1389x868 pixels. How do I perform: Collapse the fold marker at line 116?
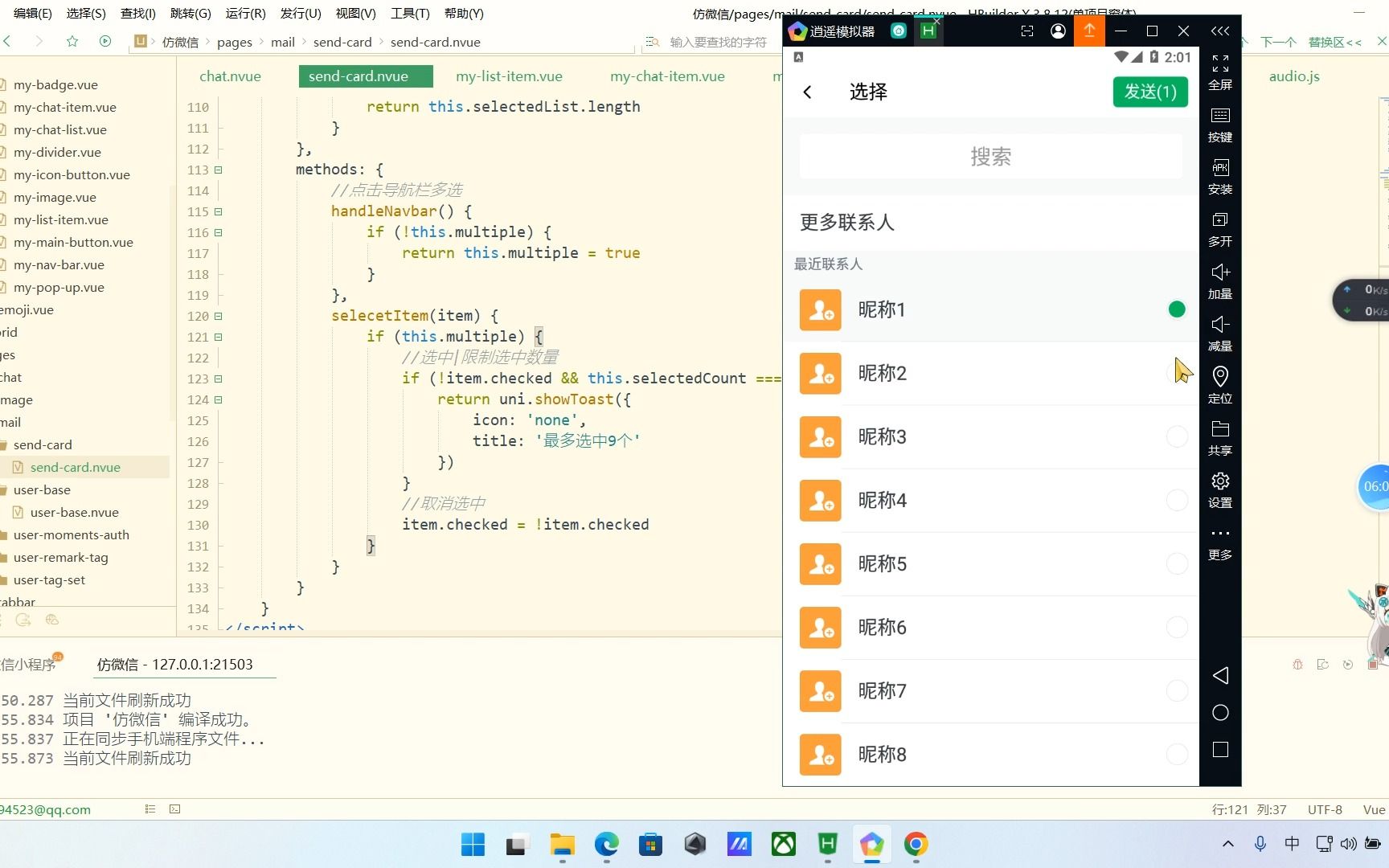pos(218,232)
